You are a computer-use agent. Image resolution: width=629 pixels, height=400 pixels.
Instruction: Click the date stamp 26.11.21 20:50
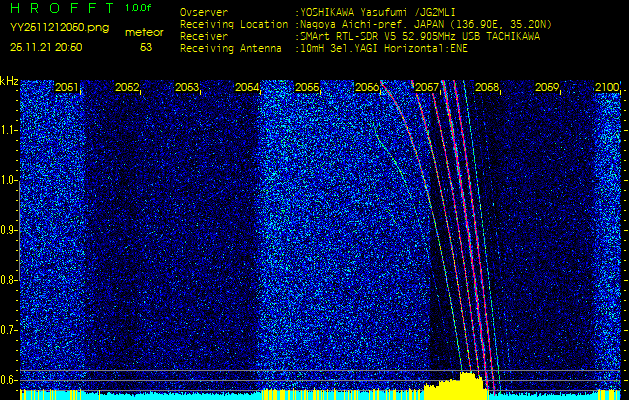(x=47, y=47)
